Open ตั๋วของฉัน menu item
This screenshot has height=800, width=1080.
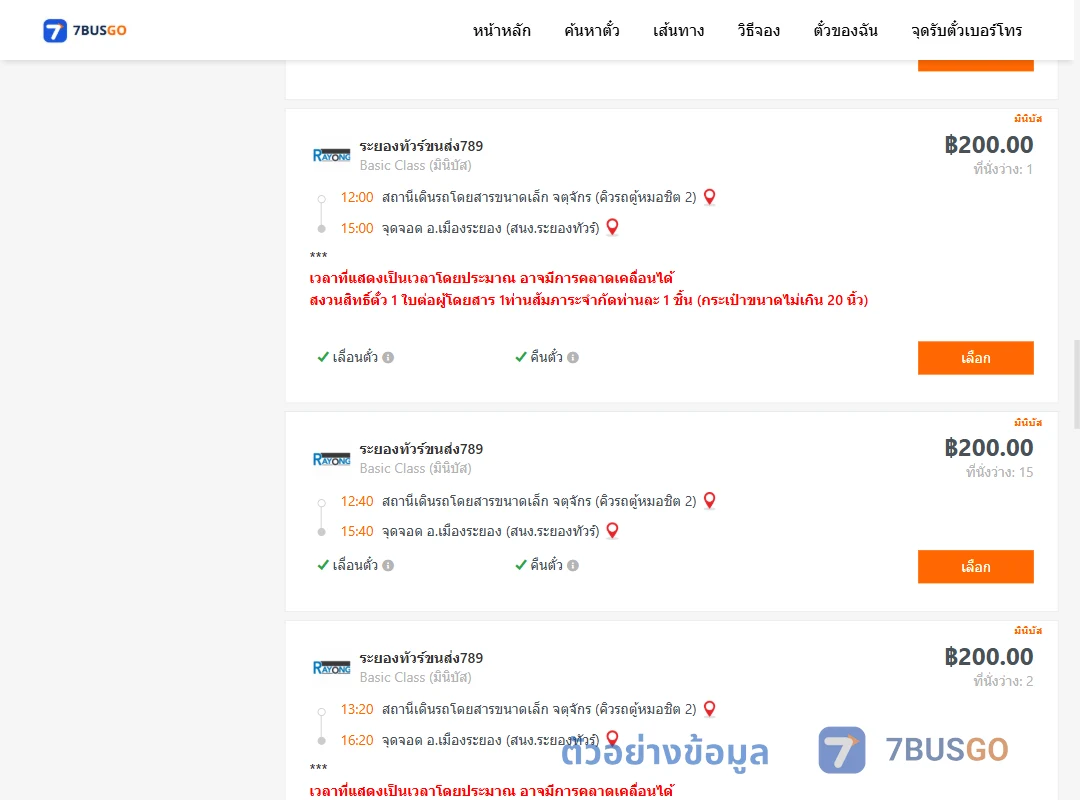(845, 30)
